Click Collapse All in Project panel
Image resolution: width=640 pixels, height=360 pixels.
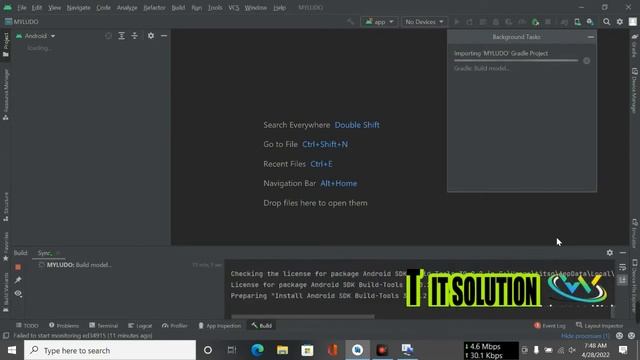tap(134, 36)
